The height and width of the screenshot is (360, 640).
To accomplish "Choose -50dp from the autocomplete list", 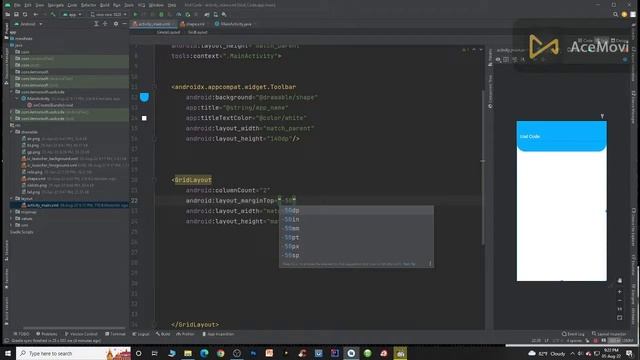I will [356, 210].
